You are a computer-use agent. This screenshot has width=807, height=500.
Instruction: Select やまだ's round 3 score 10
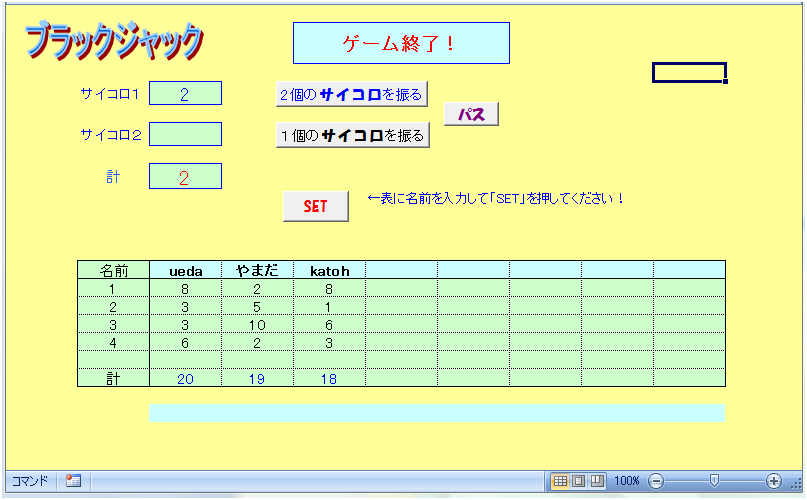pos(257,323)
